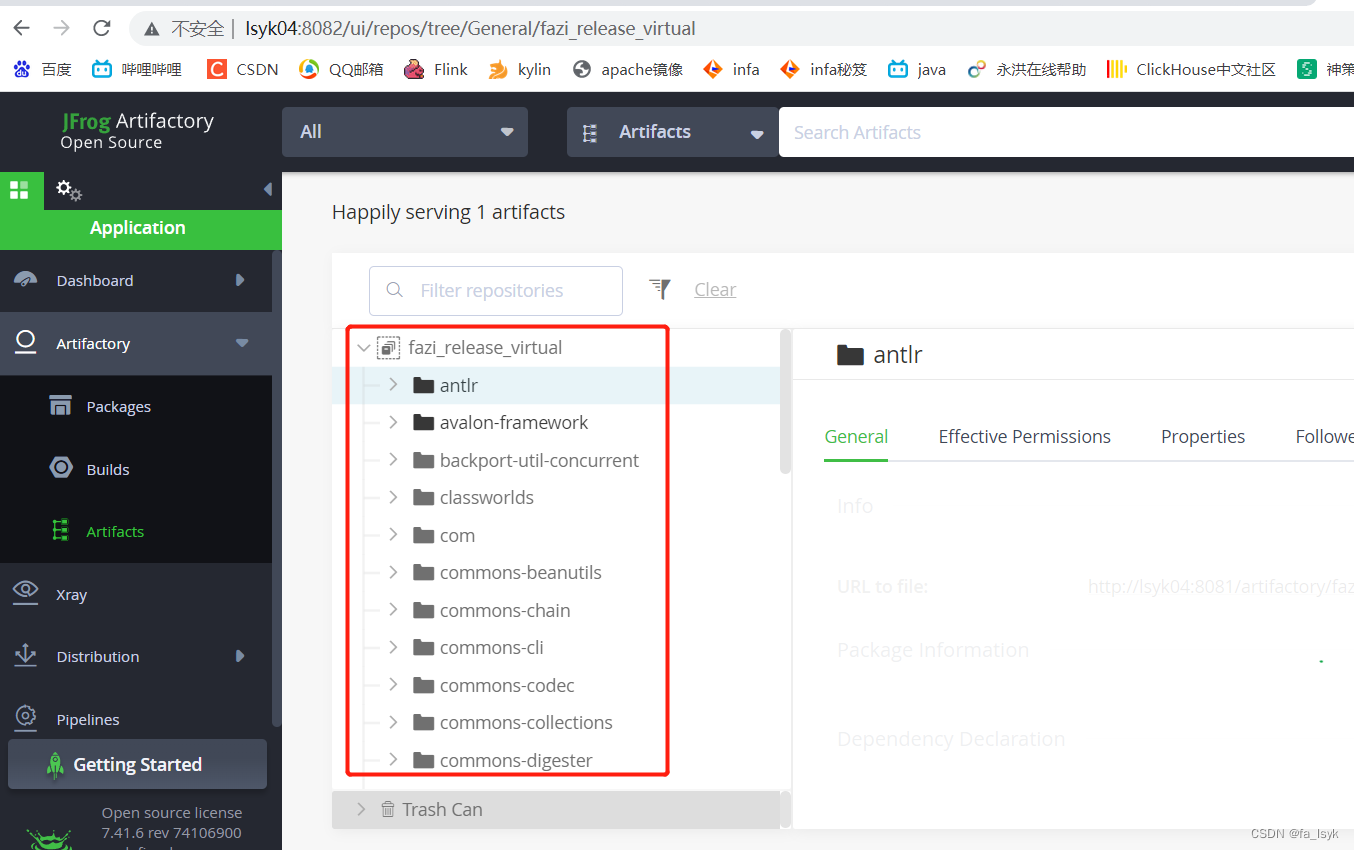This screenshot has height=850, width=1354.
Task: Click the filter funnel icon beside repositories filter
Action: pos(659,289)
